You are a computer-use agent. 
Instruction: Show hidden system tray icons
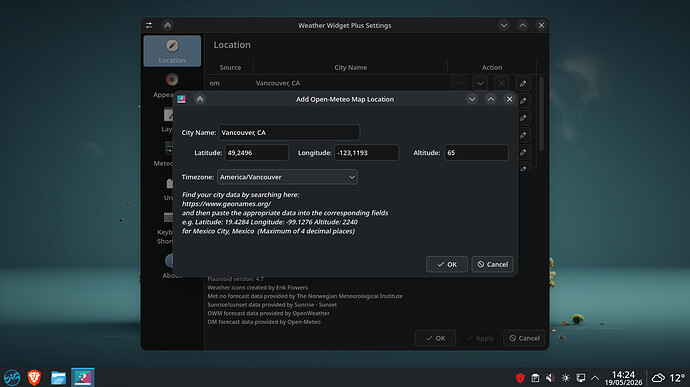point(595,378)
